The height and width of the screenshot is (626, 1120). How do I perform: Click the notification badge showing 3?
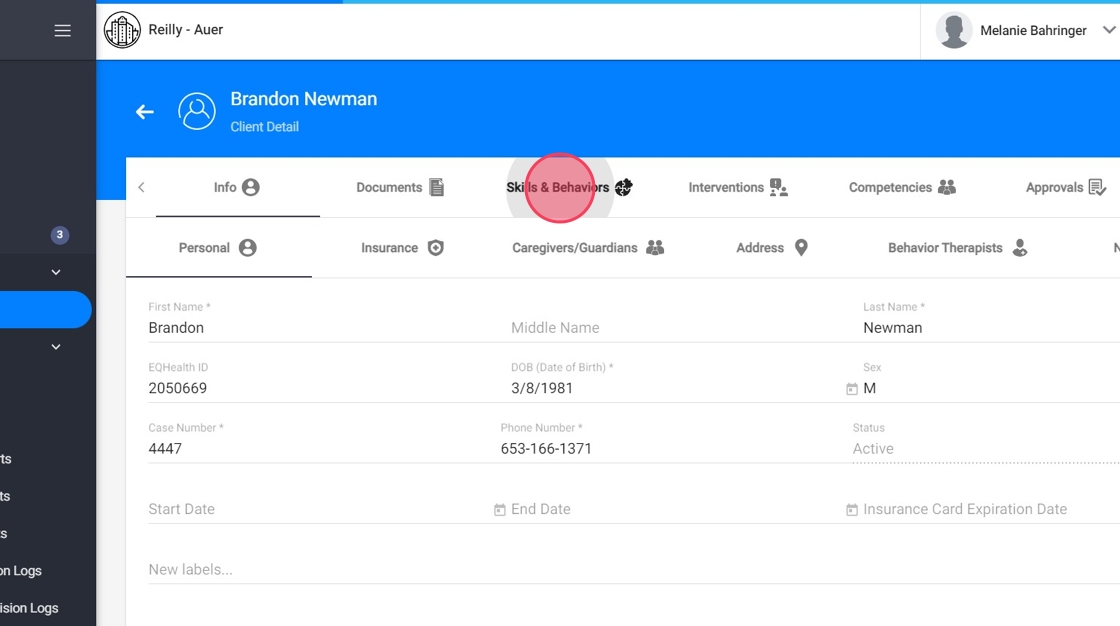click(60, 234)
